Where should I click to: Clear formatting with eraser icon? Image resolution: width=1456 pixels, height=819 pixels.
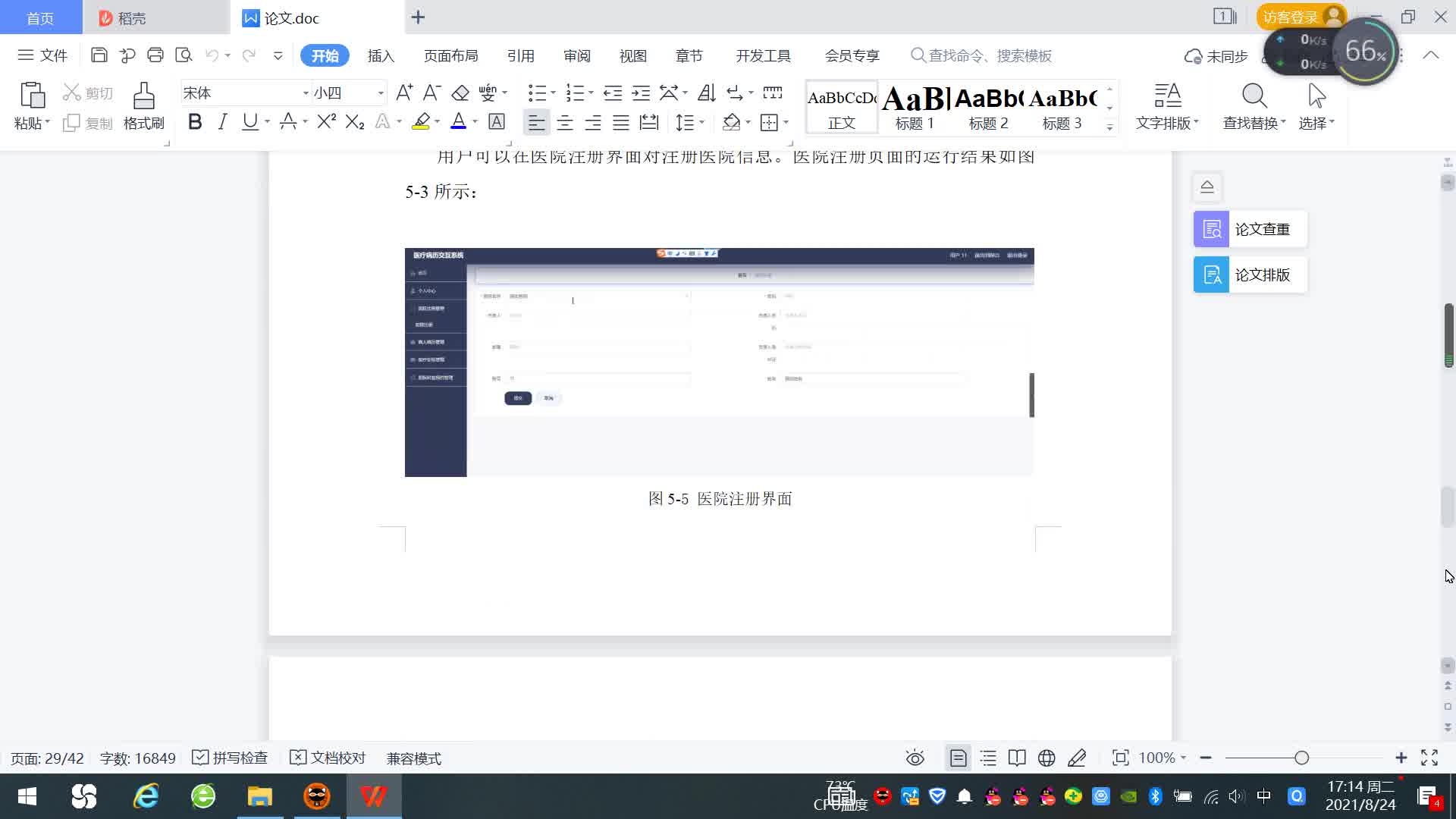(x=460, y=93)
